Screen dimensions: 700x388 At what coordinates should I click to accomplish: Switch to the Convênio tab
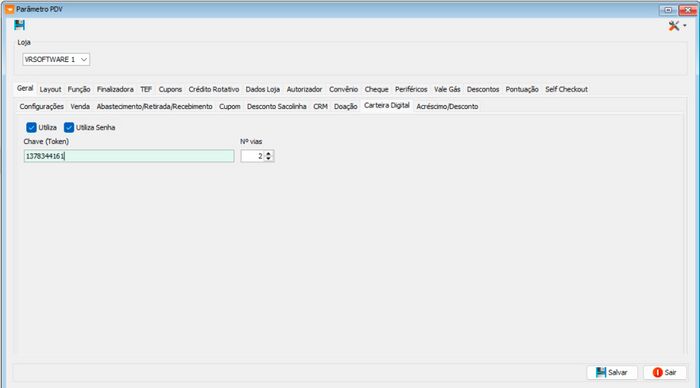[x=343, y=89]
